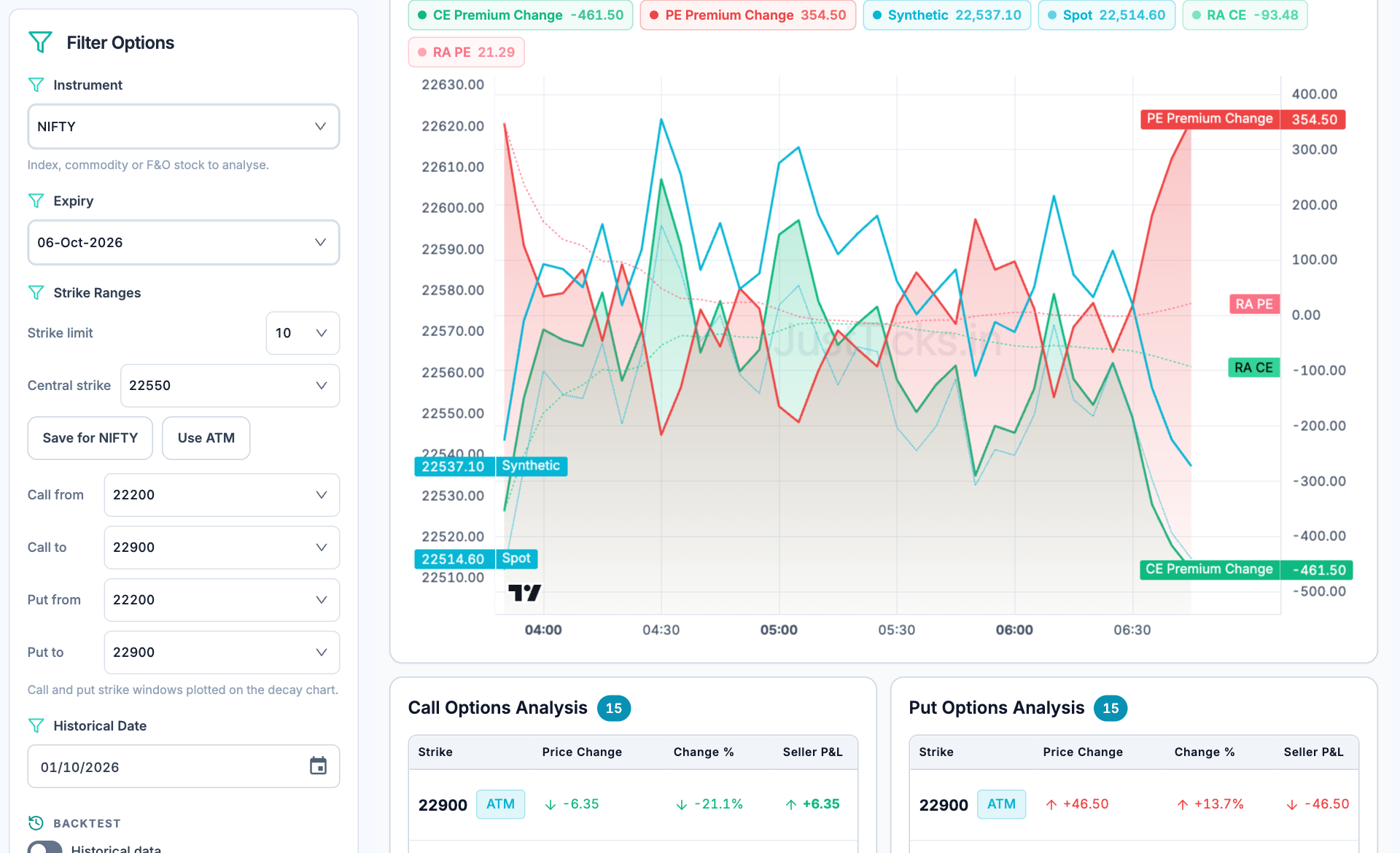Image resolution: width=1400 pixels, height=853 pixels.
Task: Click the TradingView logo on the chart
Action: tap(524, 592)
